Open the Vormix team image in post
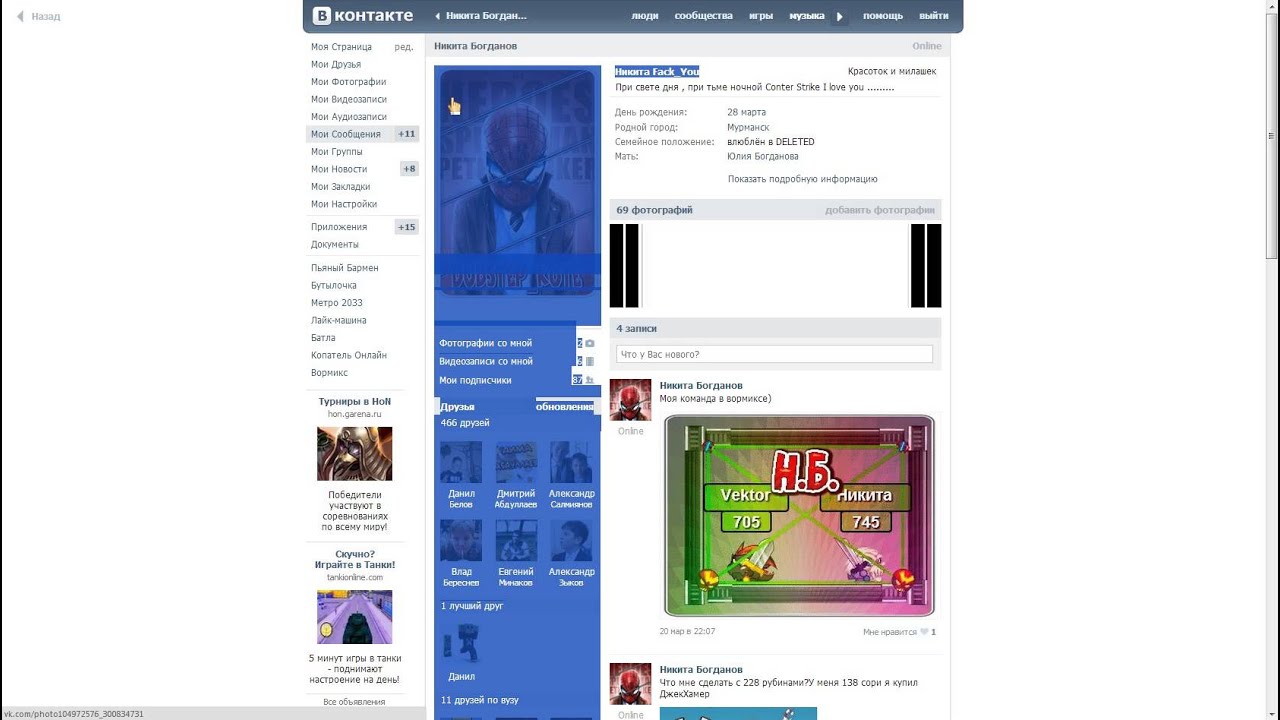Image resolution: width=1280 pixels, height=720 pixels. click(x=799, y=516)
